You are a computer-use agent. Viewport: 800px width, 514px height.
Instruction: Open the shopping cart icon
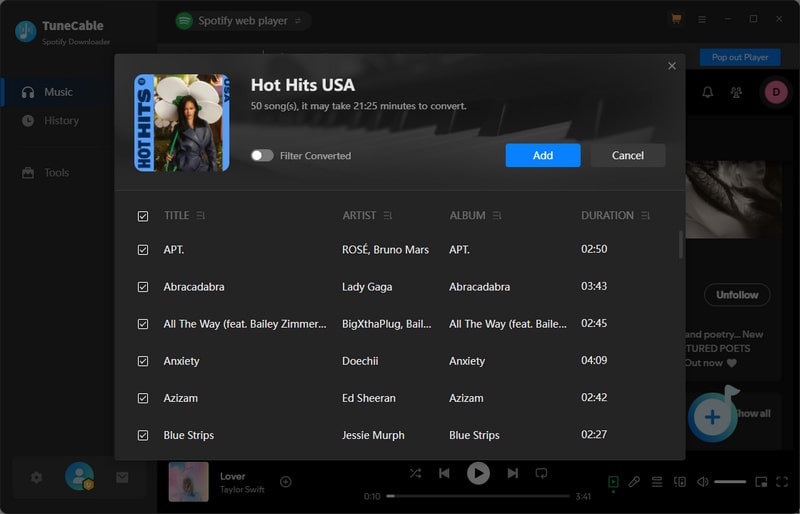tap(676, 19)
